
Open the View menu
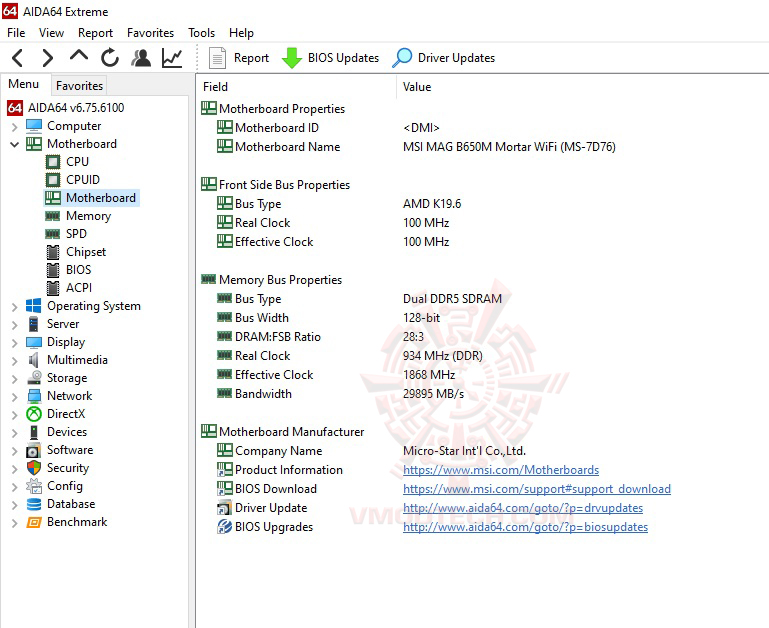(51, 33)
